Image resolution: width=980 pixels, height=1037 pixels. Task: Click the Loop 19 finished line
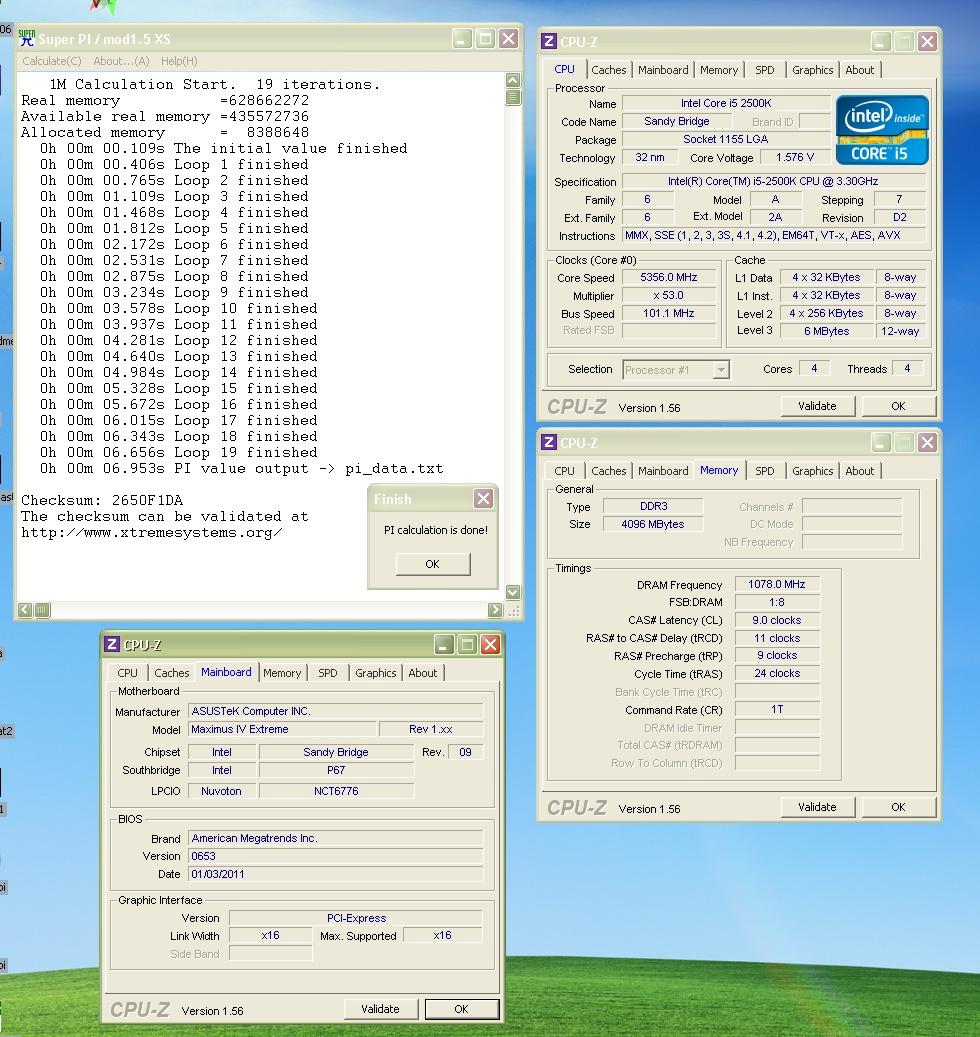(179, 453)
